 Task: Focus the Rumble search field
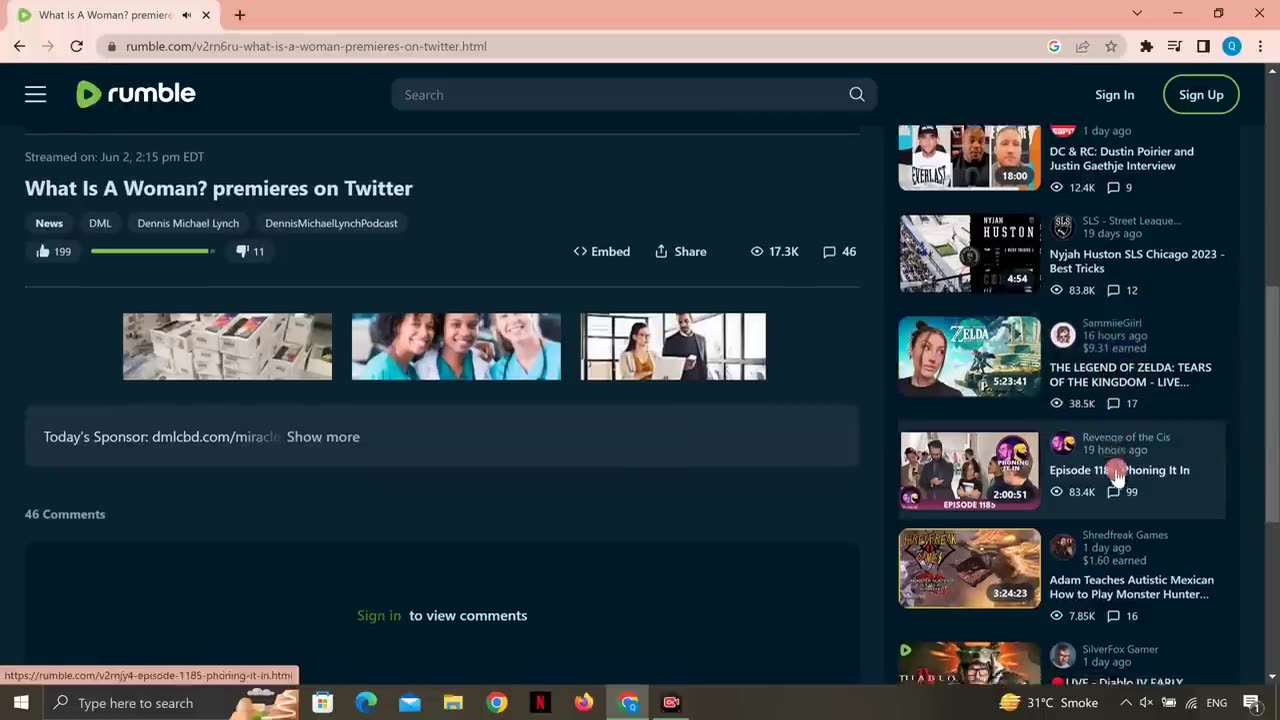pos(620,94)
